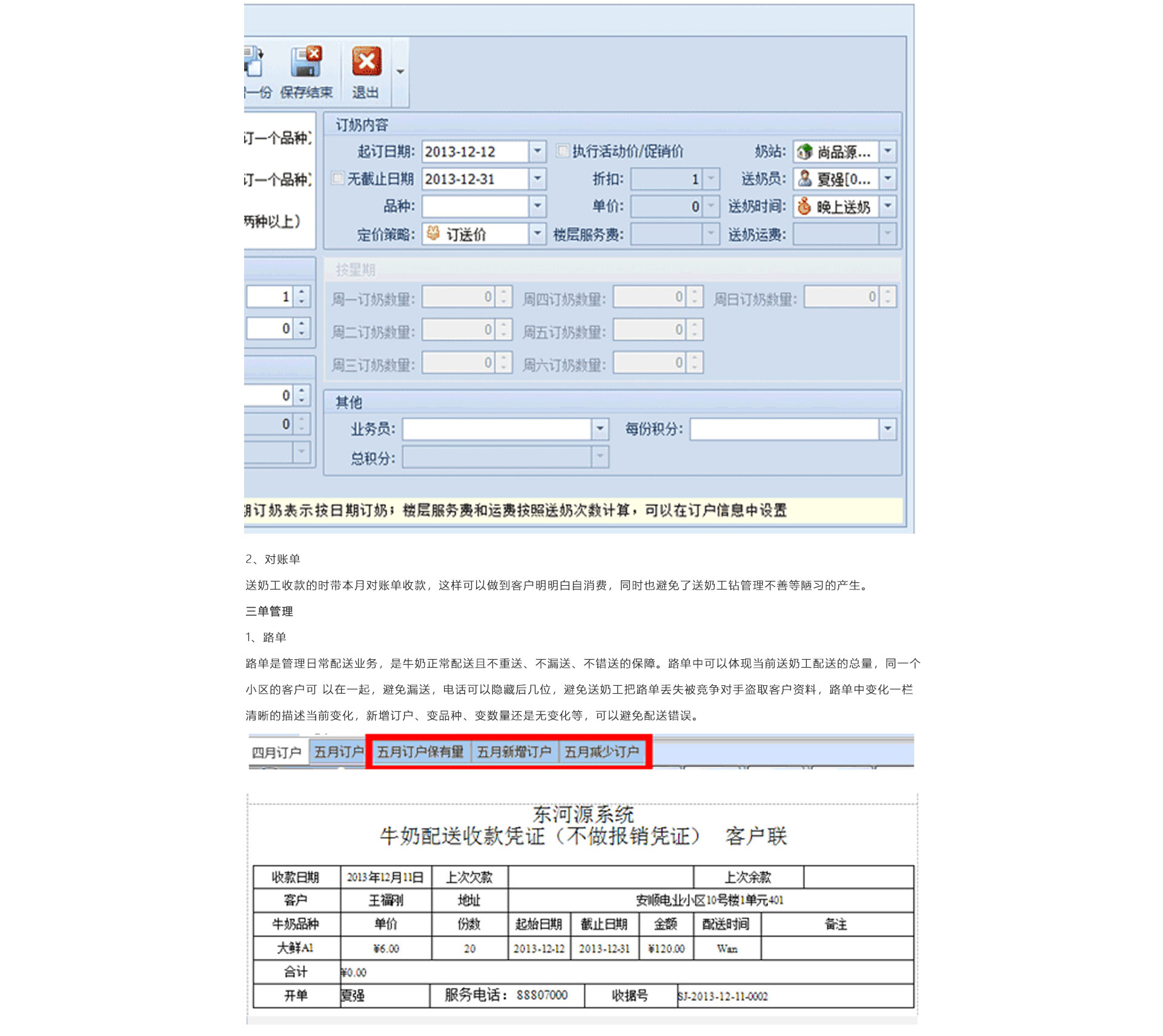Open the 五月订户保有量 tab
Image resolution: width=1163 pixels, height=1036 pixels.
pos(420,752)
